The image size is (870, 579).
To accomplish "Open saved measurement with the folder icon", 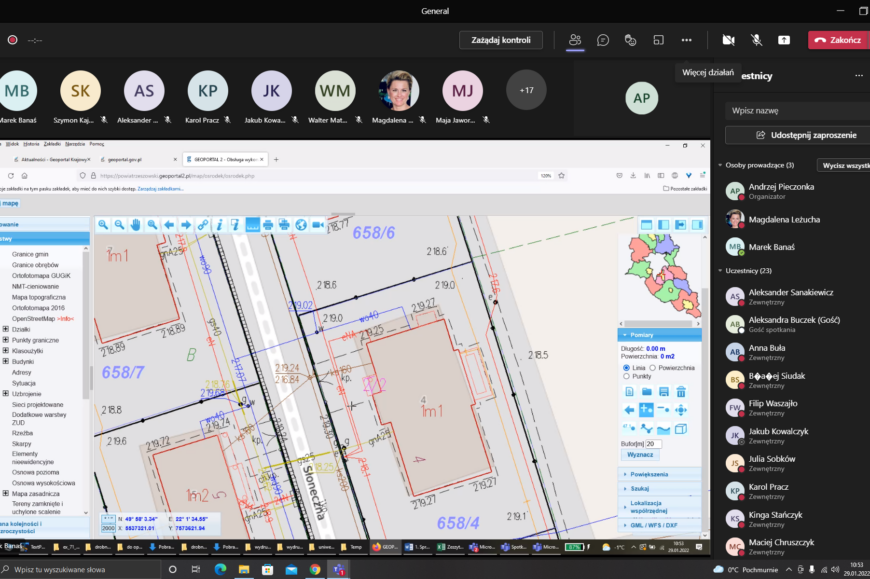I will click(x=646, y=392).
